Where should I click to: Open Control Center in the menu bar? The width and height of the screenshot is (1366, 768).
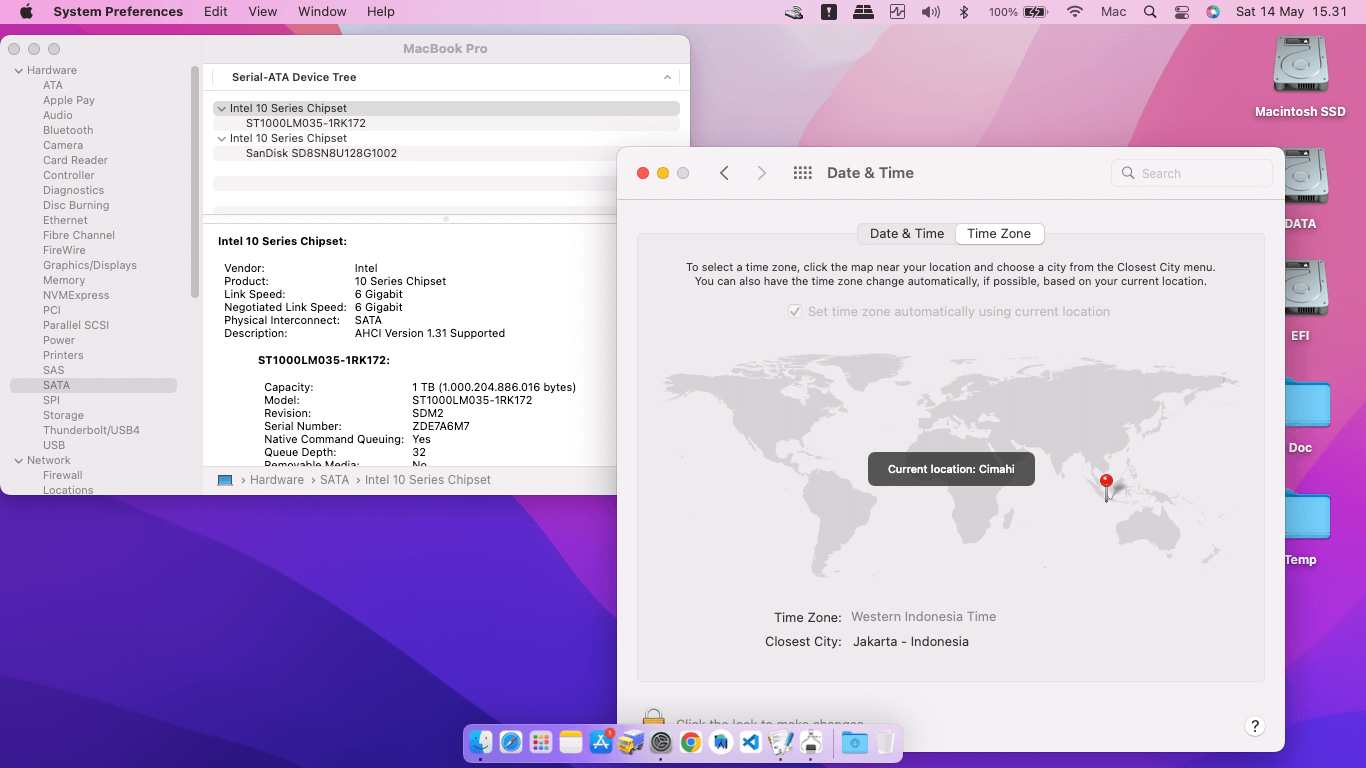point(1182,12)
